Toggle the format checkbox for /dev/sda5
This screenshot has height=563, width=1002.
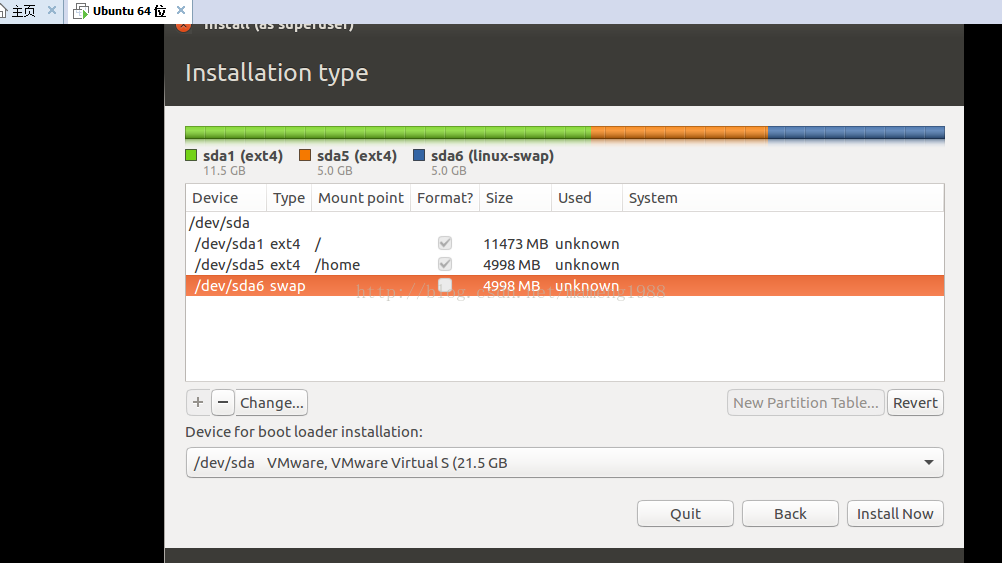point(445,265)
